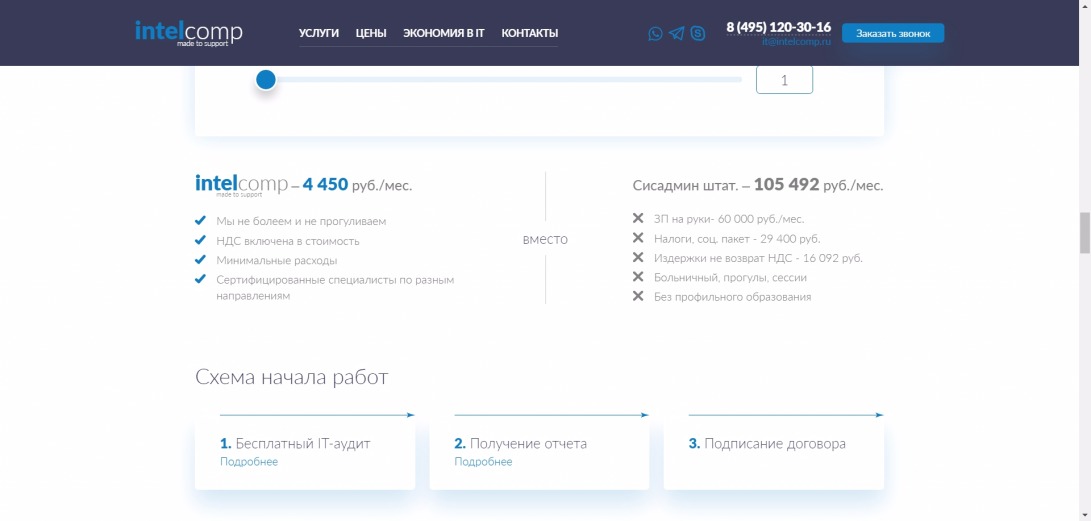Click the text ЗП на руки- 60 000 руб./мес.
1091x521 pixels.
click(729, 219)
